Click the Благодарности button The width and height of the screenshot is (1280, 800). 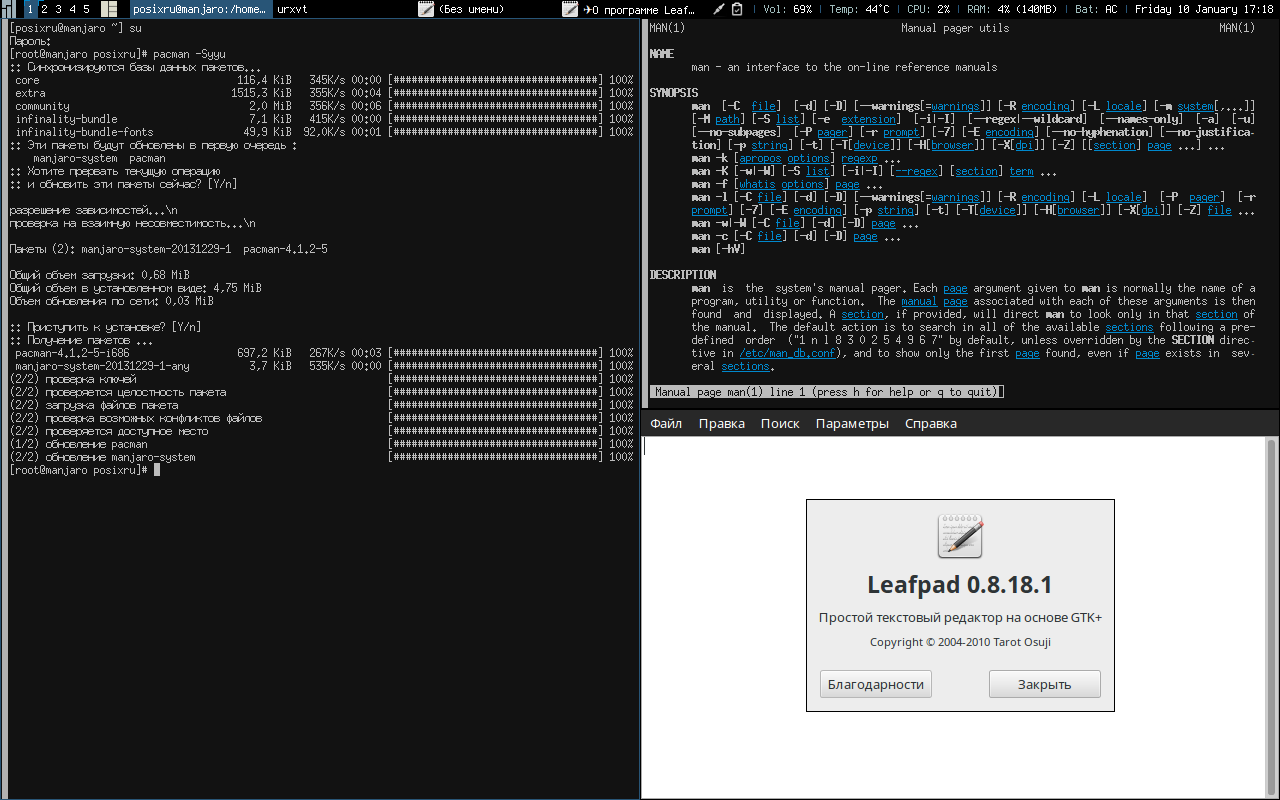[x=876, y=684]
